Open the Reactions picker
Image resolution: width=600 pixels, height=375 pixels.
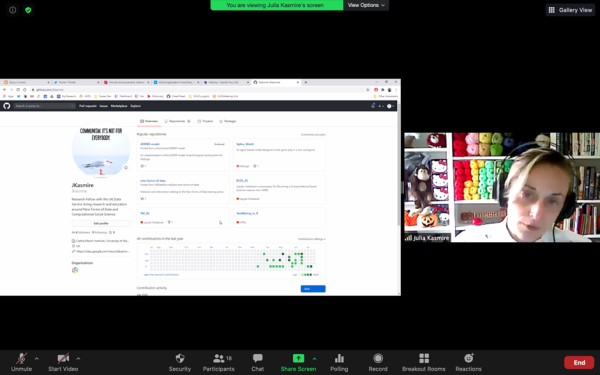coord(468,362)
